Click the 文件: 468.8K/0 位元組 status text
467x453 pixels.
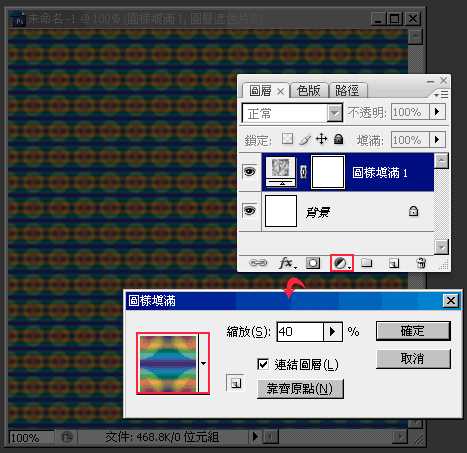coord(162,437)
